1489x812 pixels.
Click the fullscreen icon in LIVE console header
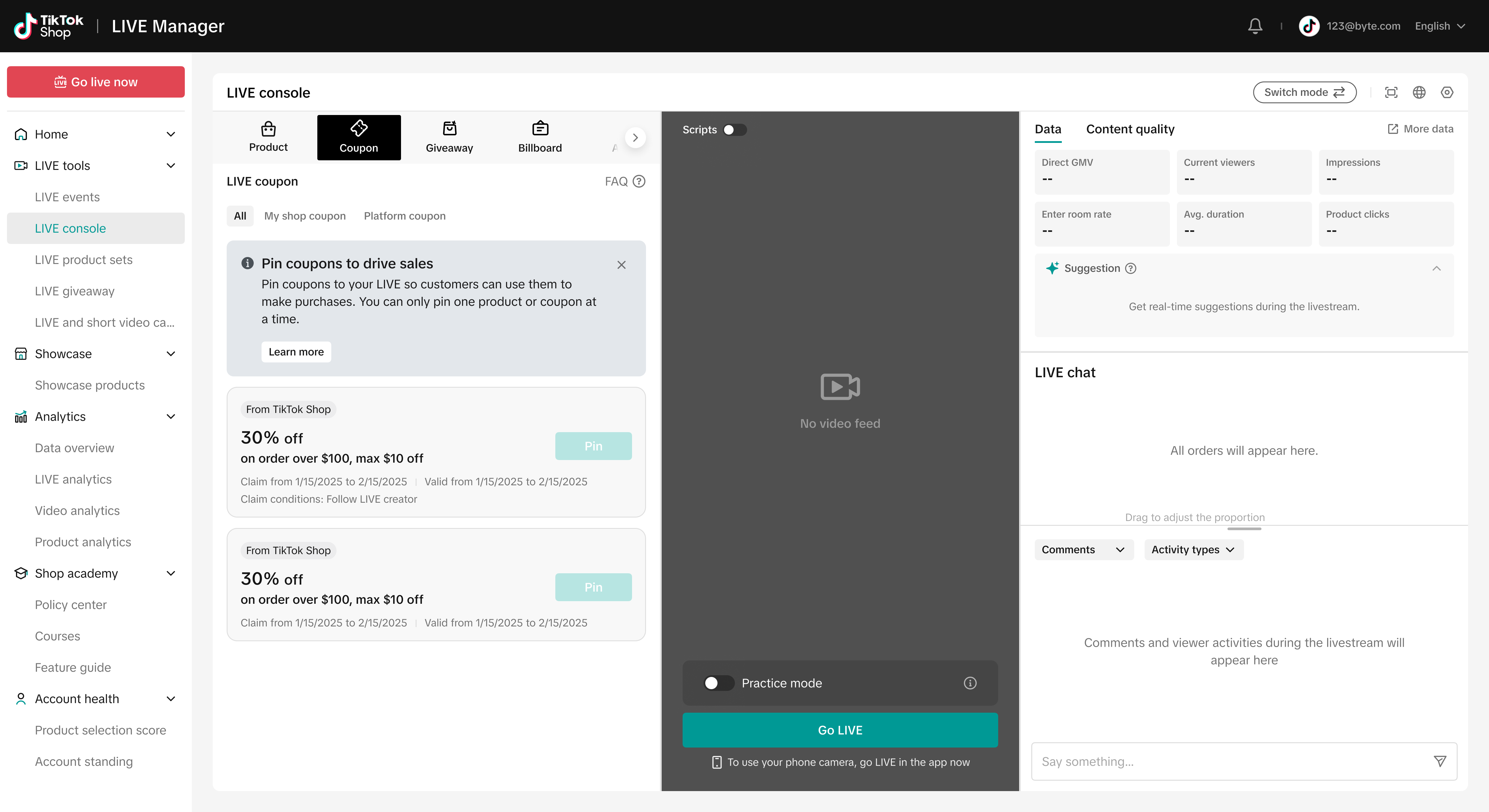(1391, 92)
